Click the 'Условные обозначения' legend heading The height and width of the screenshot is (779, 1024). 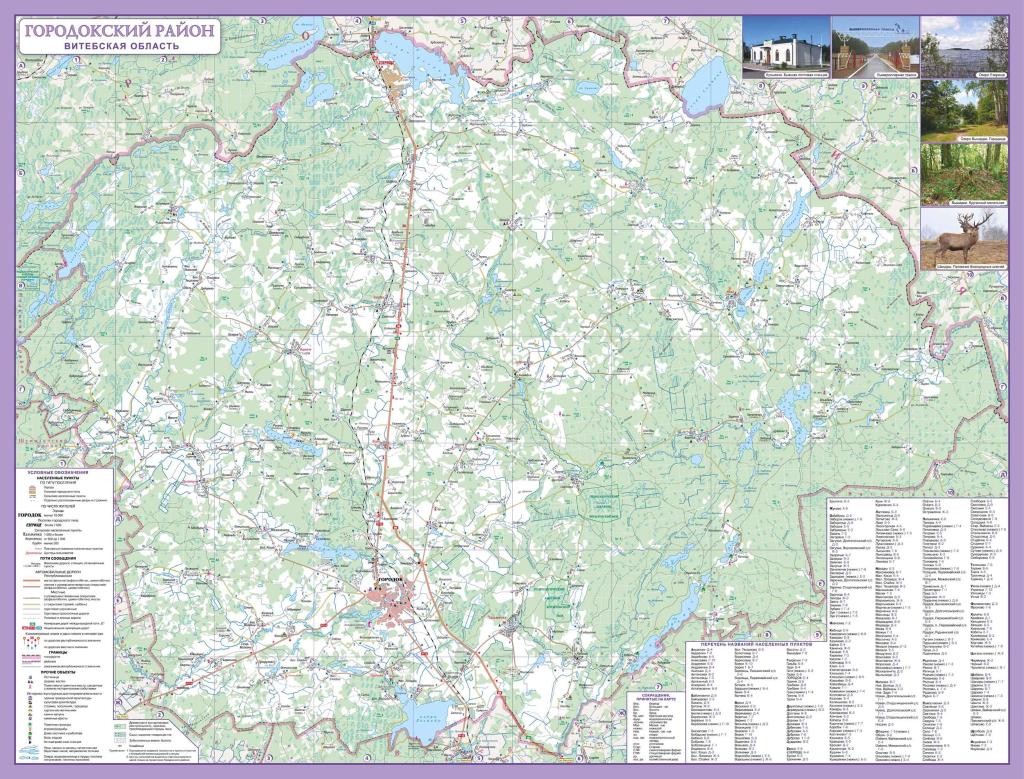pyautogui.click(x=64, y=472)
